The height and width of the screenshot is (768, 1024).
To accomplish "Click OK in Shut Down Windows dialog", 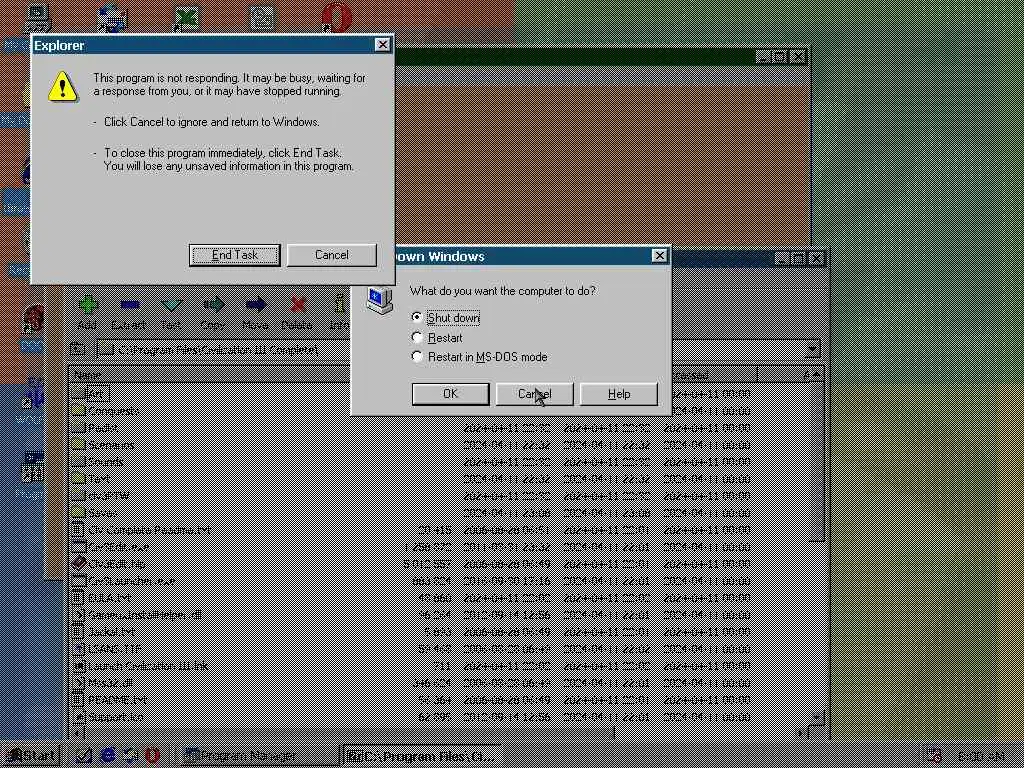I will [451, 394].
